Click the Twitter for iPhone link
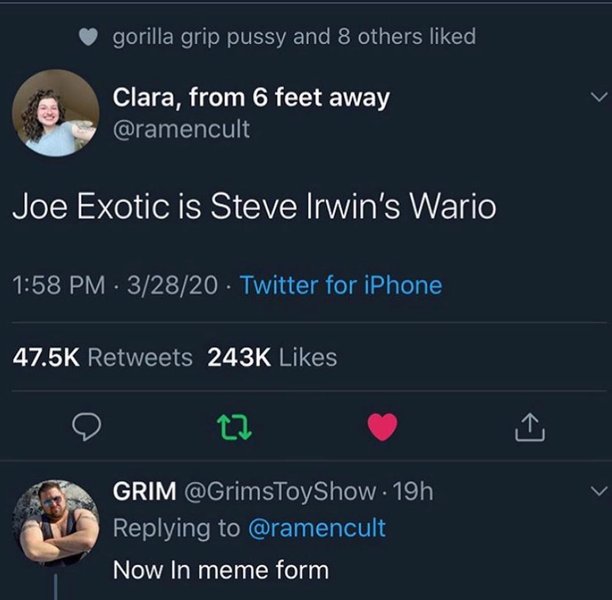The width and height of the screenshot is (612, 600). tap(341, 285)
